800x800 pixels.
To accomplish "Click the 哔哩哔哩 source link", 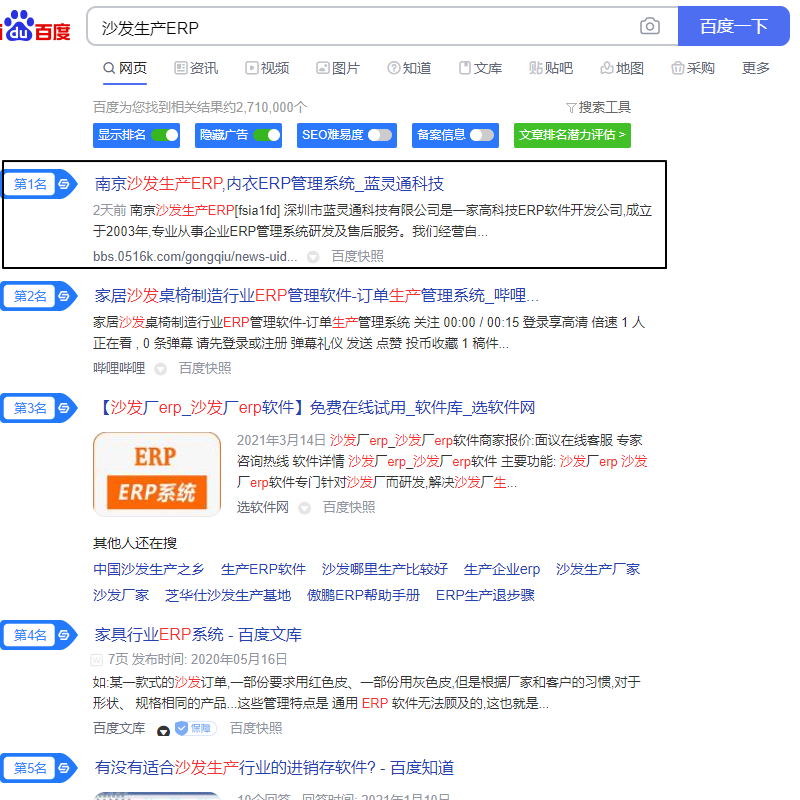I will 119,368.
